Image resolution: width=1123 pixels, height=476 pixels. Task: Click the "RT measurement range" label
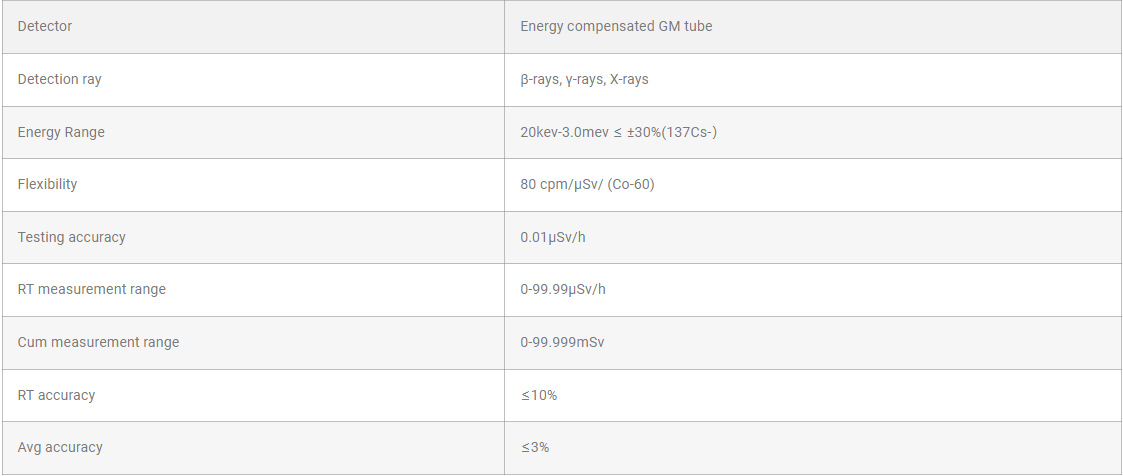point(92,289)
